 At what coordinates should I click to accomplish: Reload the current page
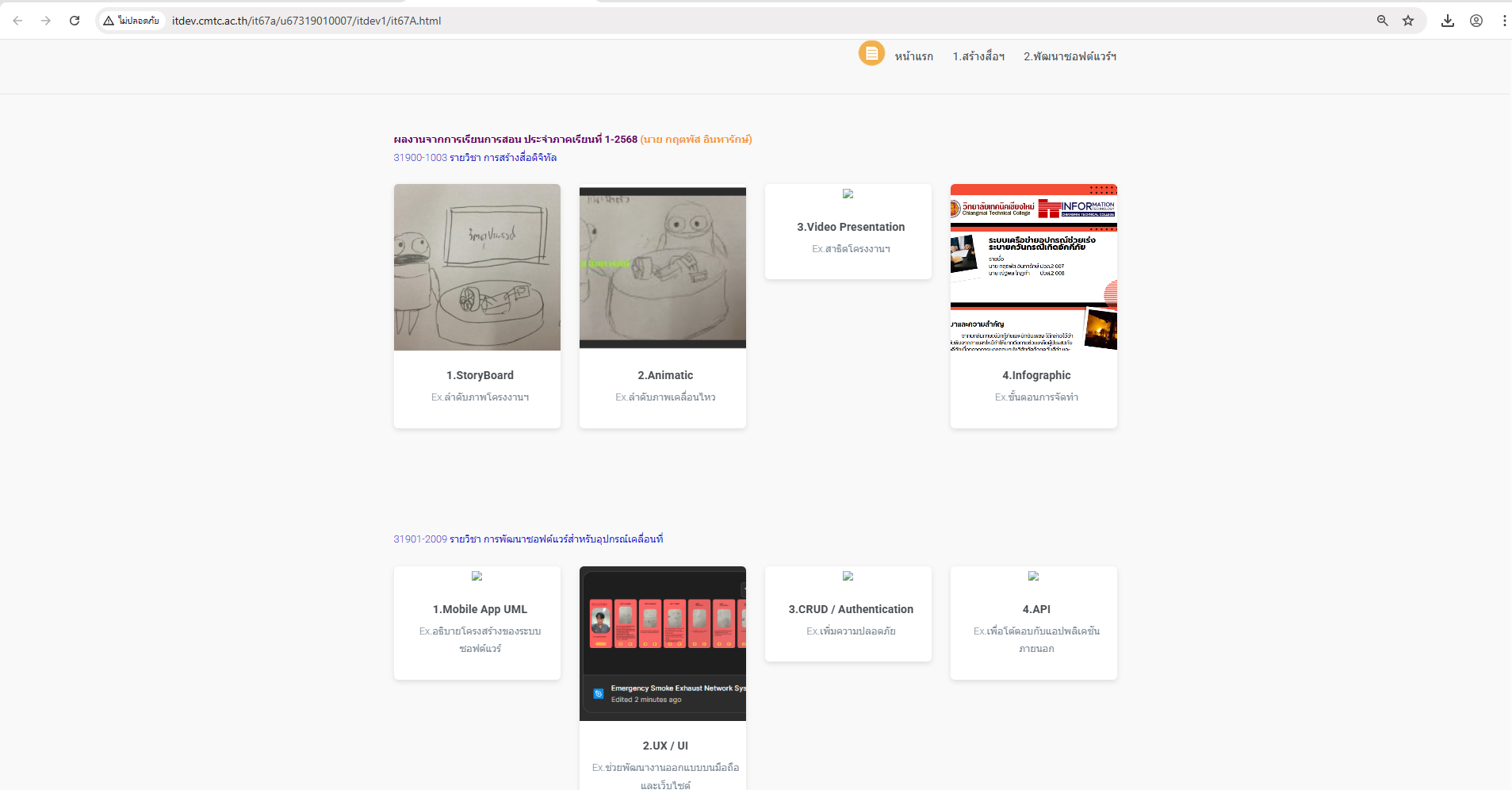(x=75, y=21)
